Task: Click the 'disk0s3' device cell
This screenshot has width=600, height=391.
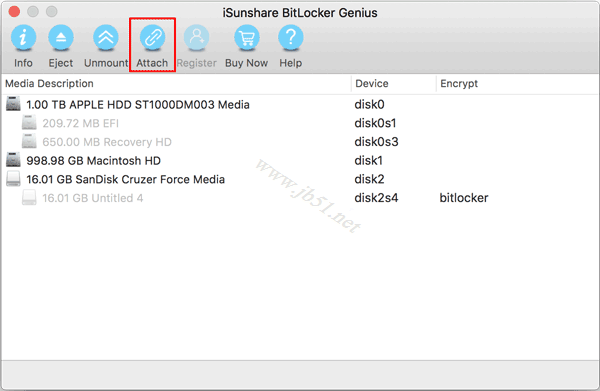Action: (x=376, y=142)
